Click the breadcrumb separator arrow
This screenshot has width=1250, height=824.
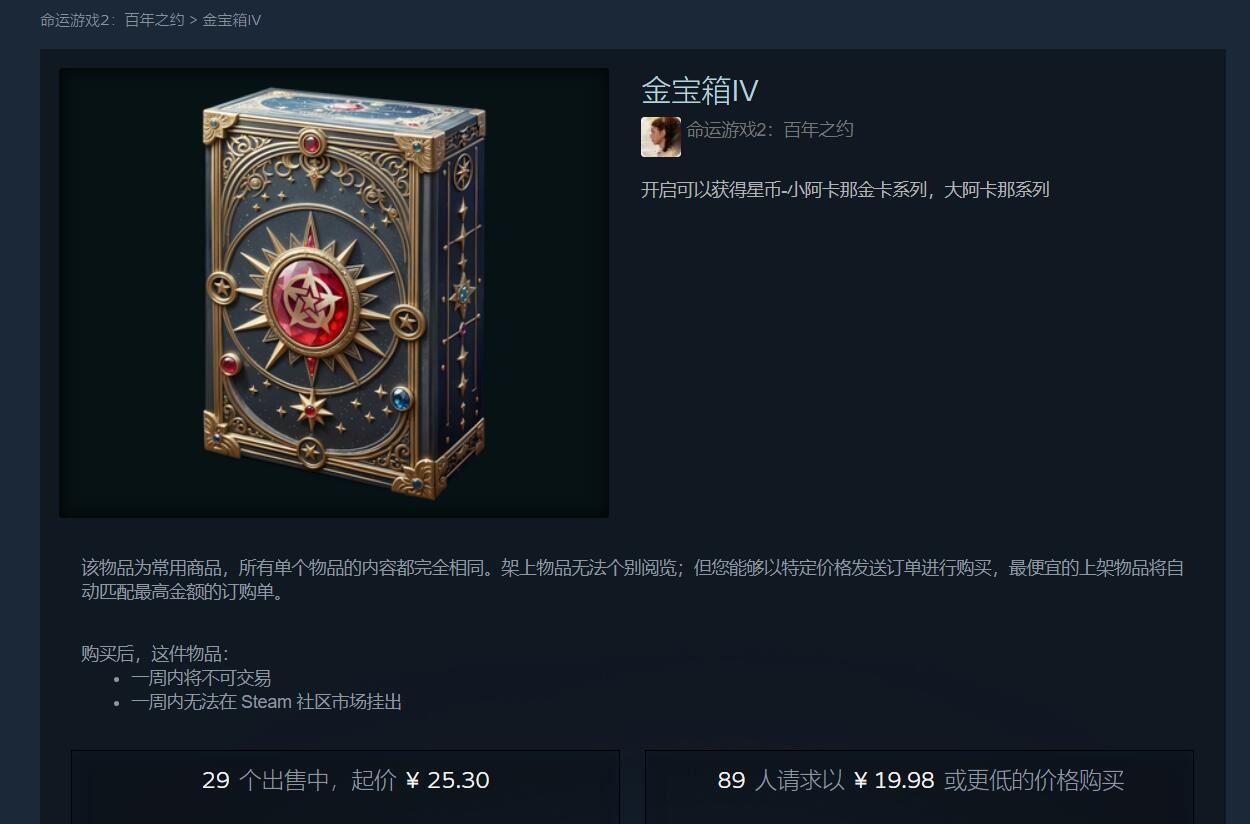pyautogui.click(x=194, y=20)
